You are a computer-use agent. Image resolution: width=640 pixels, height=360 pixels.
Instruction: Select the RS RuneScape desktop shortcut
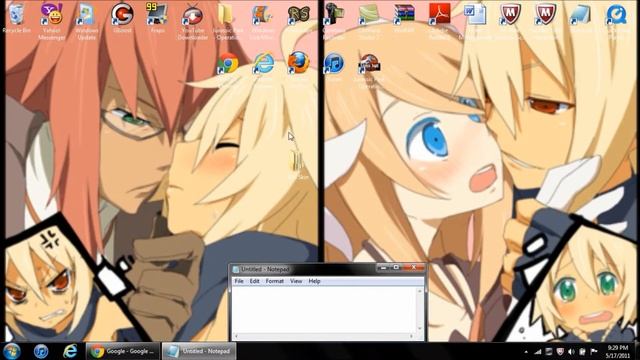[299, 18]
